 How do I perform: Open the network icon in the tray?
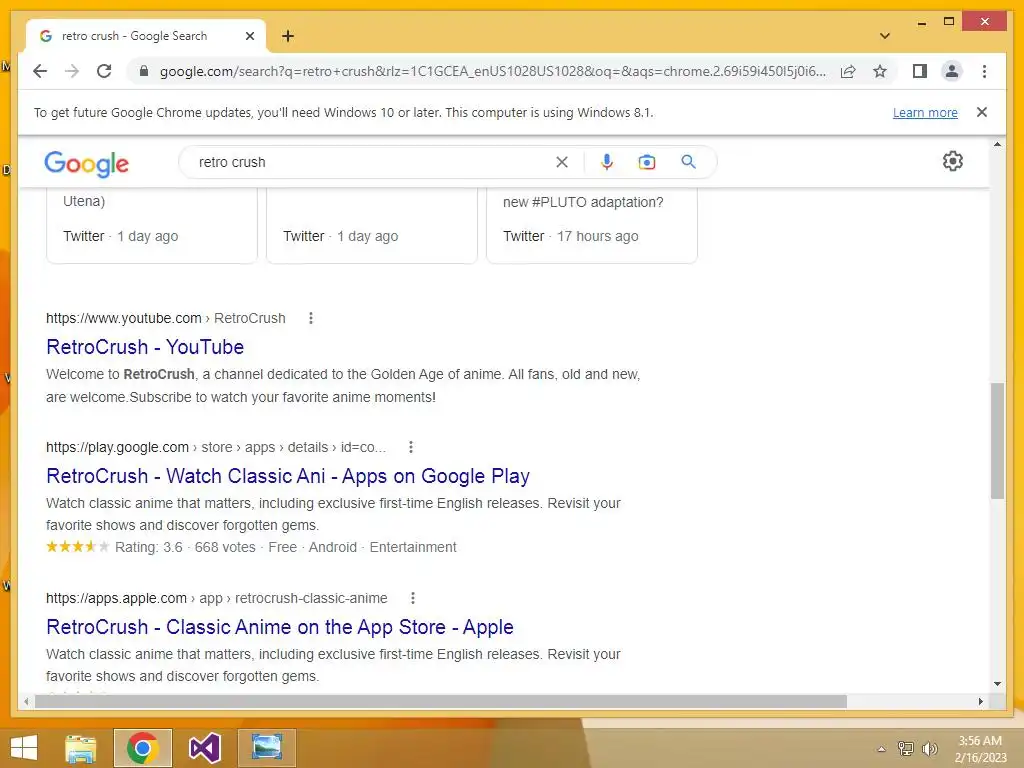906,749
